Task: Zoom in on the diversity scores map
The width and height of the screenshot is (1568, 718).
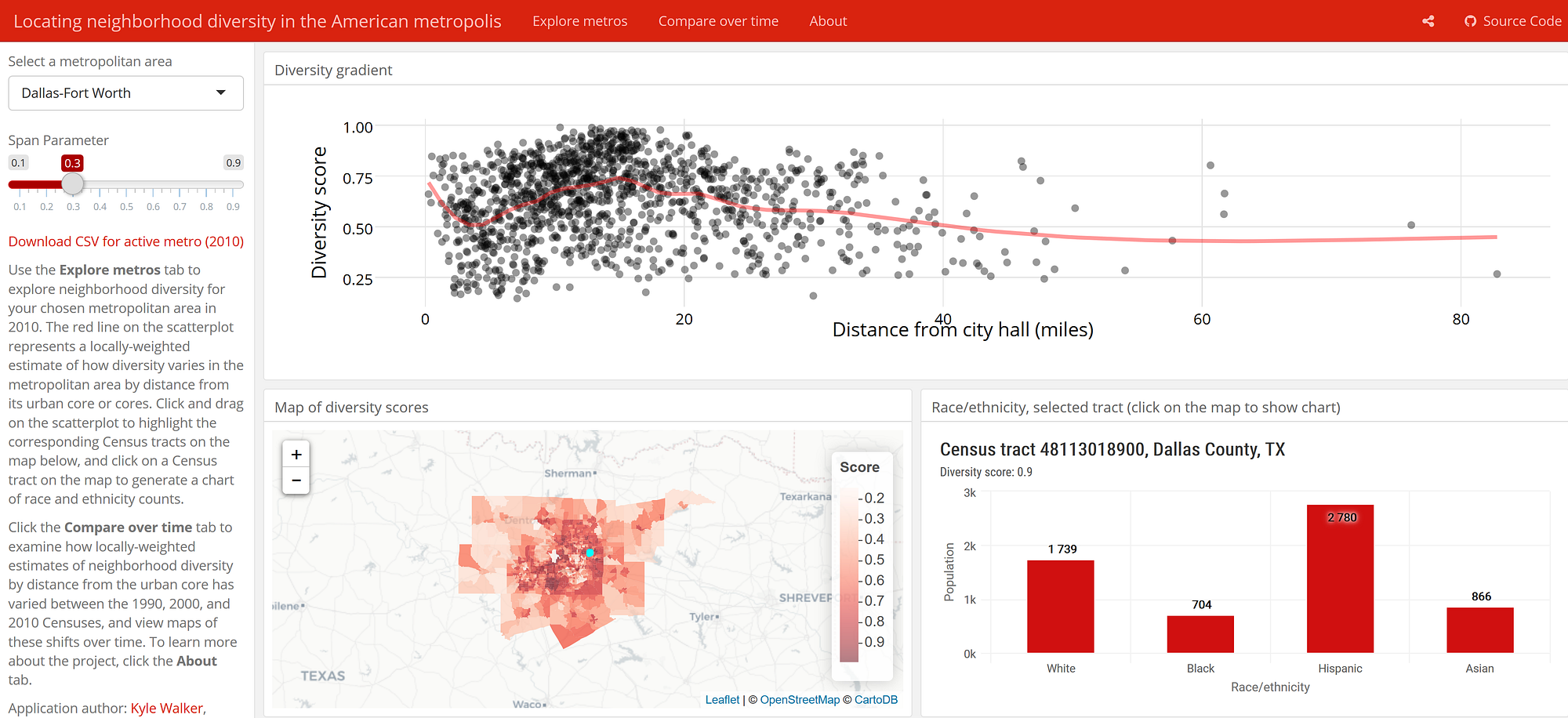Action: click(296, 455)
